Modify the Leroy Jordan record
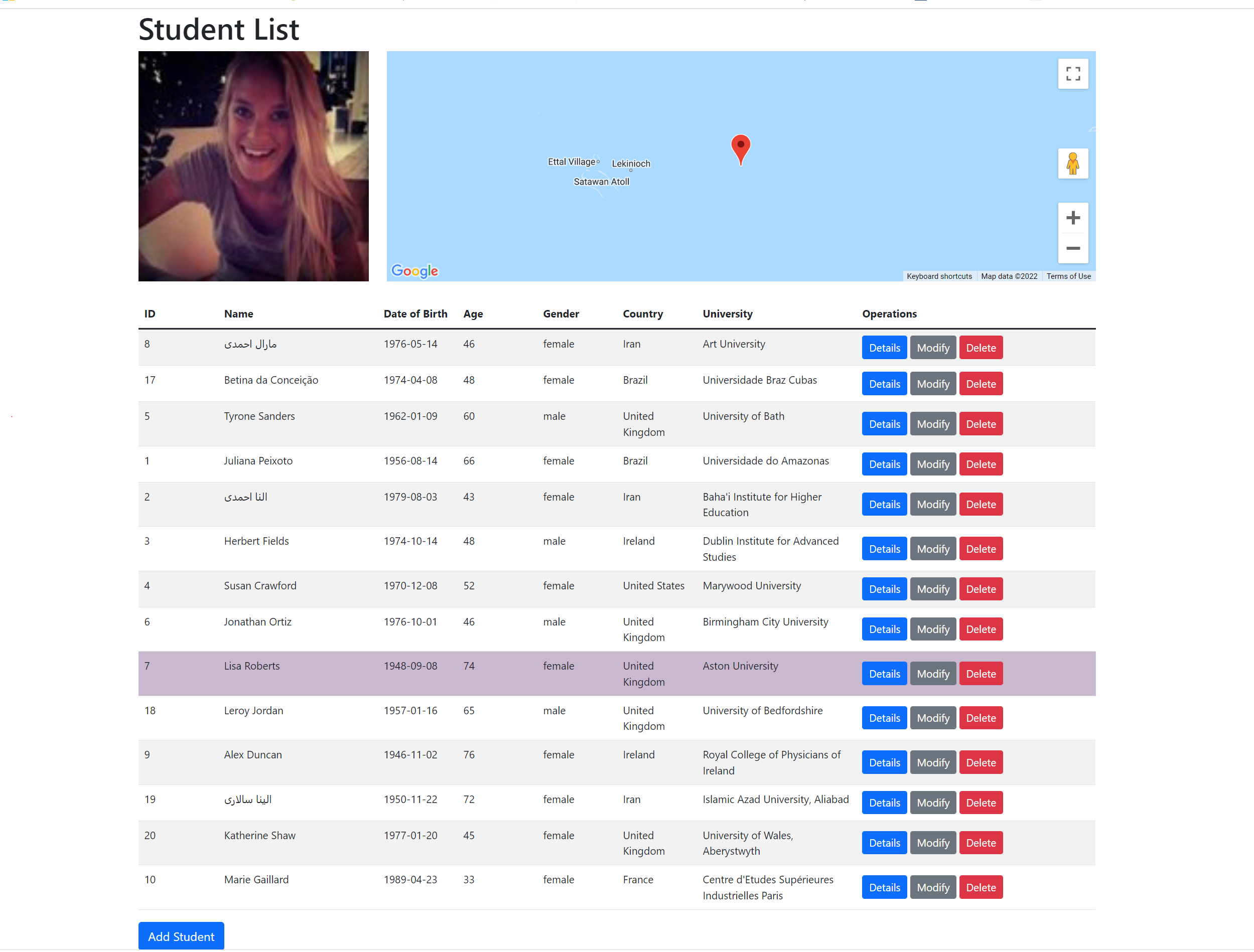Screen dimensions: 1254x952 pos(932,717)
